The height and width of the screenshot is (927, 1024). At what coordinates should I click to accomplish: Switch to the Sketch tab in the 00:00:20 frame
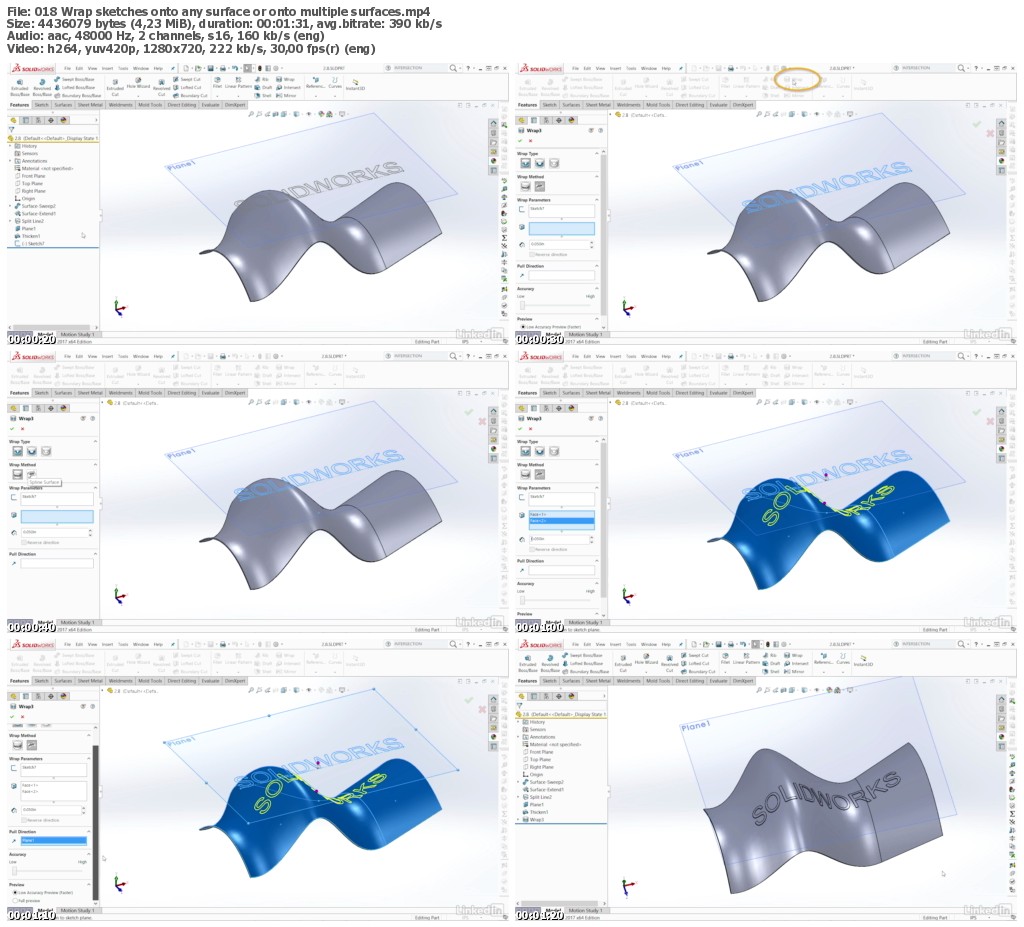[41, 105]
